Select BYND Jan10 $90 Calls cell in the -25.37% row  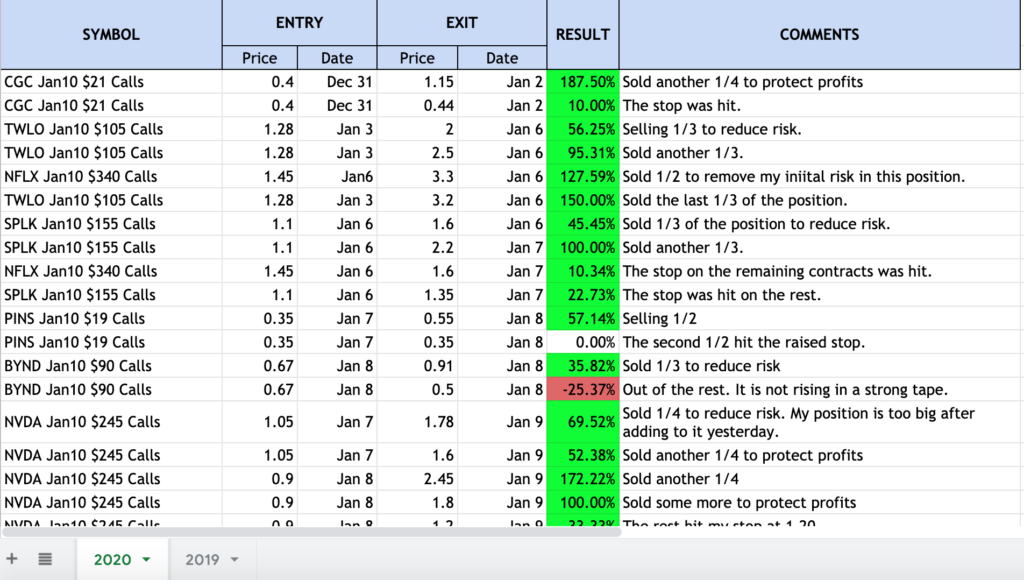(x=111, y=389)
